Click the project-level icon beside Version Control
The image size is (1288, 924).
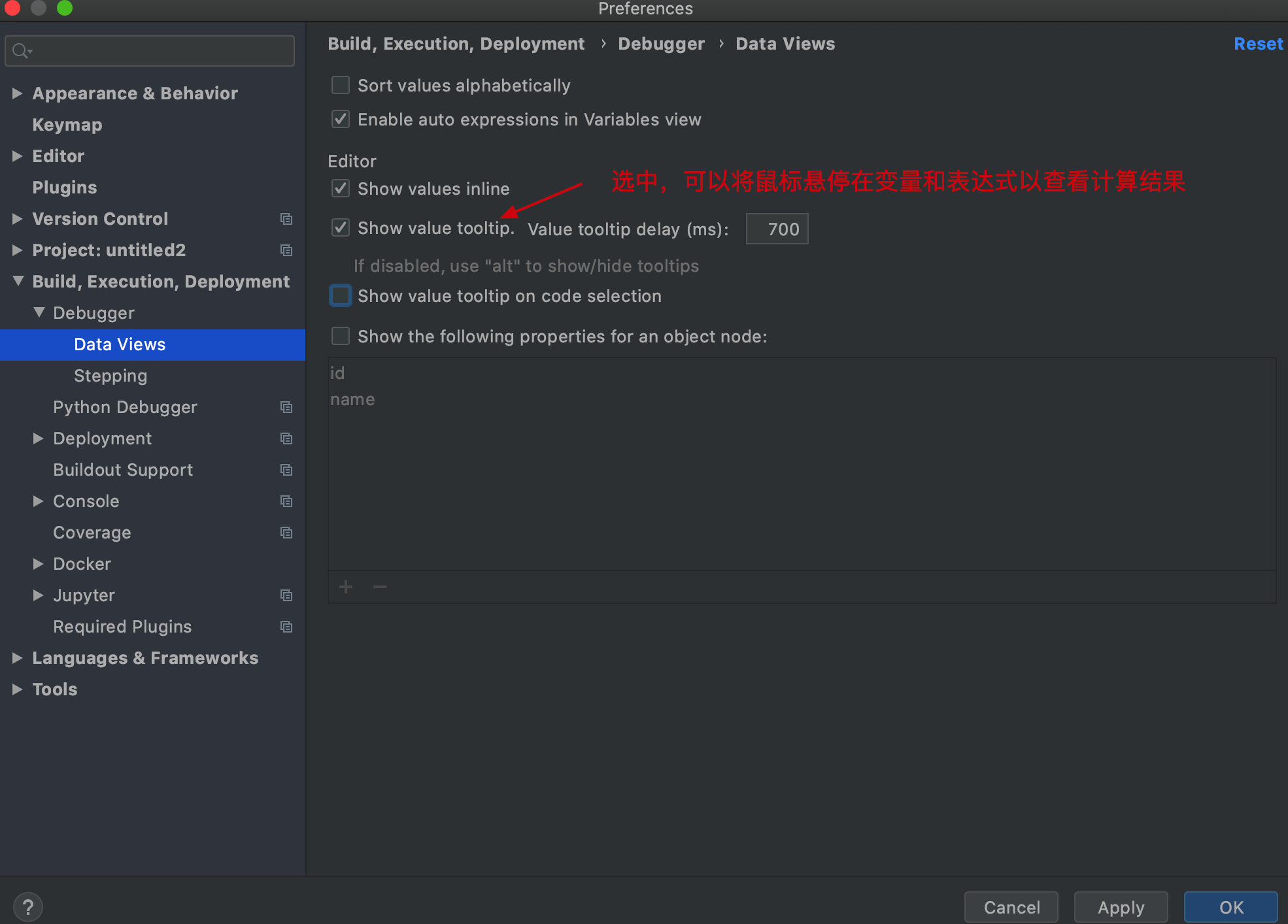pos(286,219)
